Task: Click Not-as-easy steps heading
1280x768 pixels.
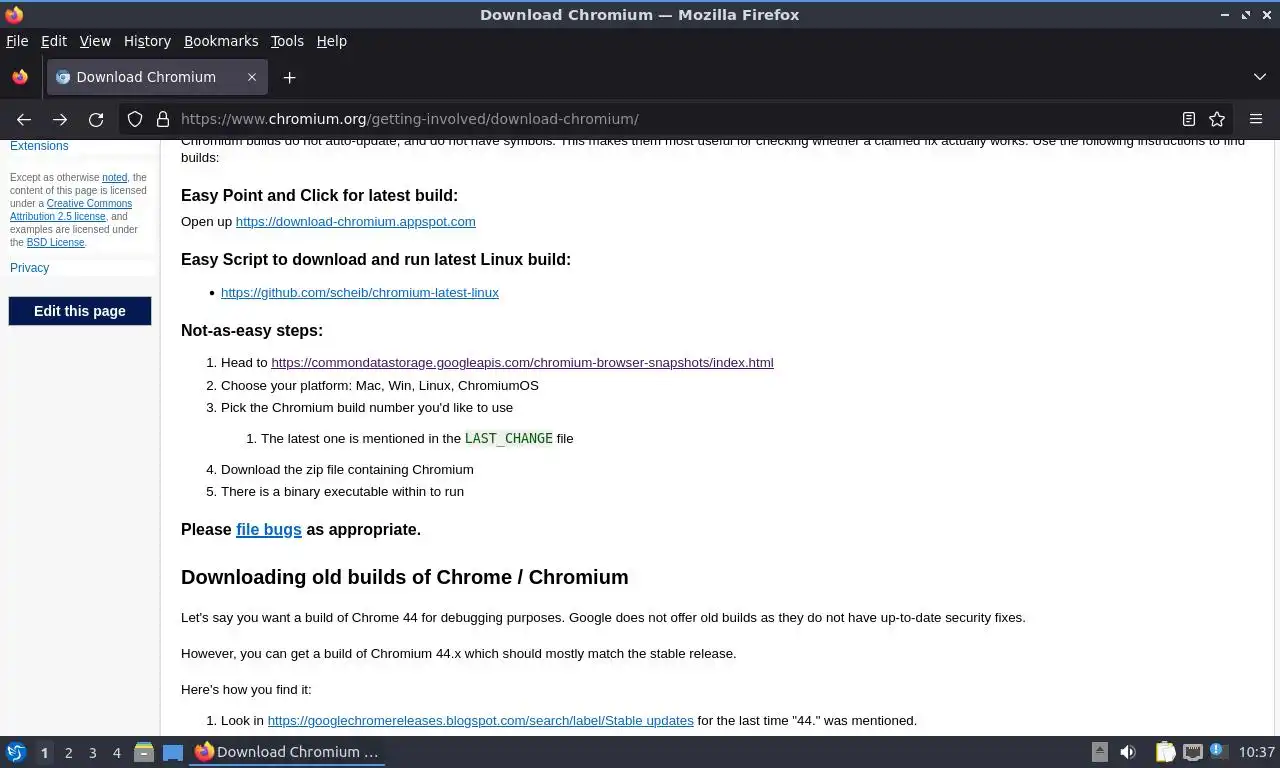Action: pos(252,330)
